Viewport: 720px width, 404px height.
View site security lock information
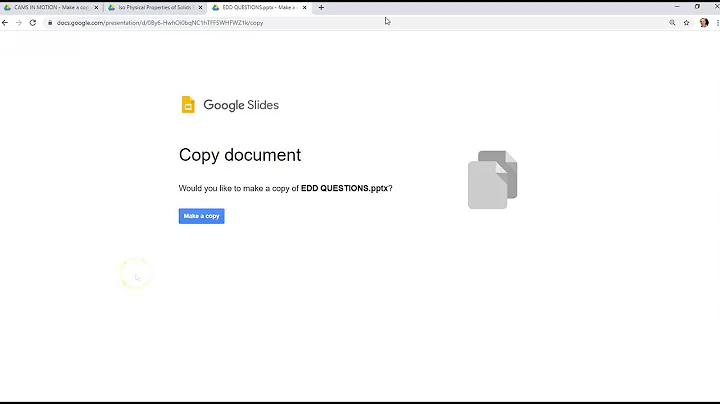(50, 22)
